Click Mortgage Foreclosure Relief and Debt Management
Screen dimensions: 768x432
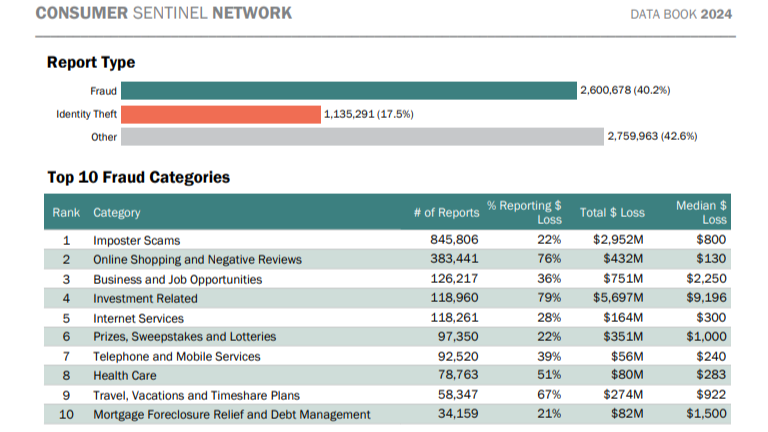tap(232, 415)
